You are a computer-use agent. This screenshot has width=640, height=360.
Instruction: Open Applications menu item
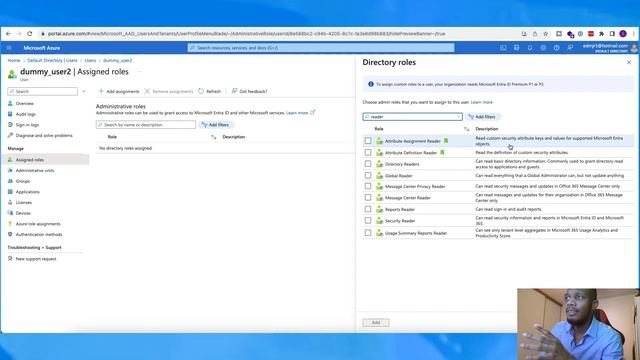click(27, 192)
